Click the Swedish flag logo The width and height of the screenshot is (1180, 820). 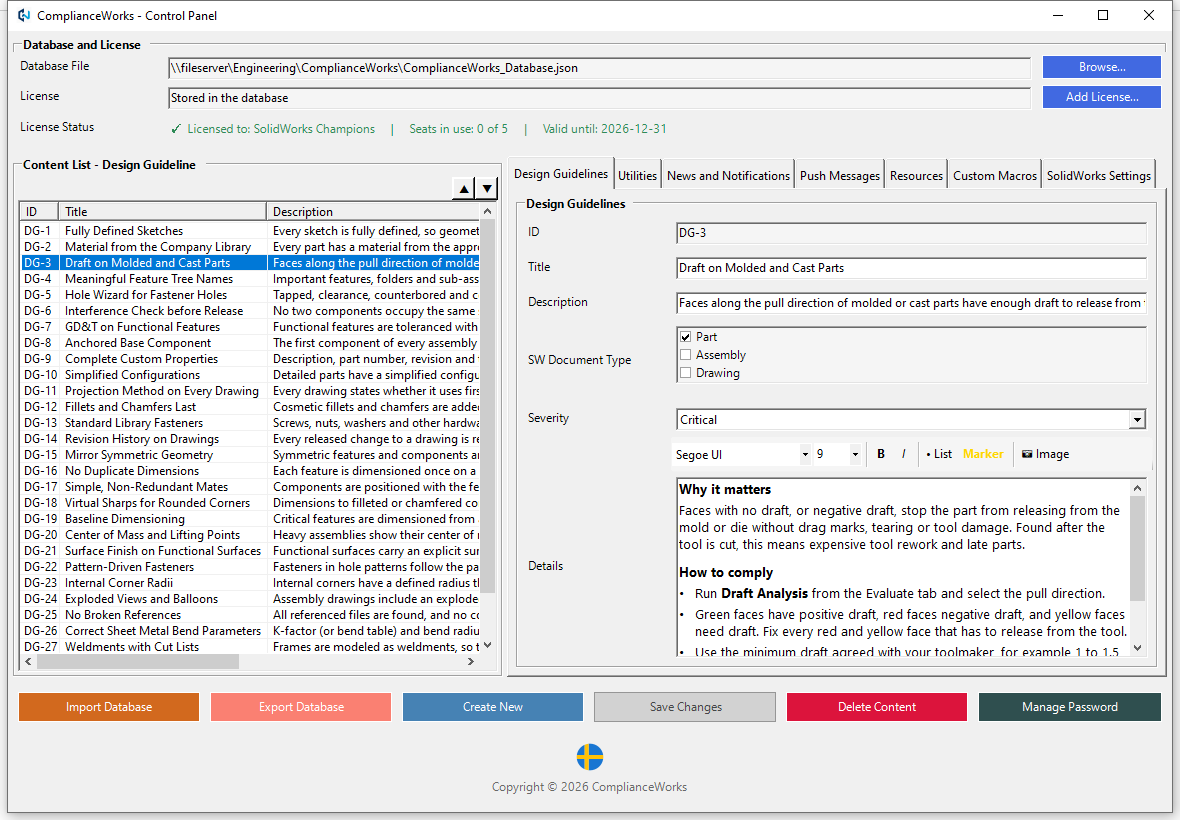[590, 757]
